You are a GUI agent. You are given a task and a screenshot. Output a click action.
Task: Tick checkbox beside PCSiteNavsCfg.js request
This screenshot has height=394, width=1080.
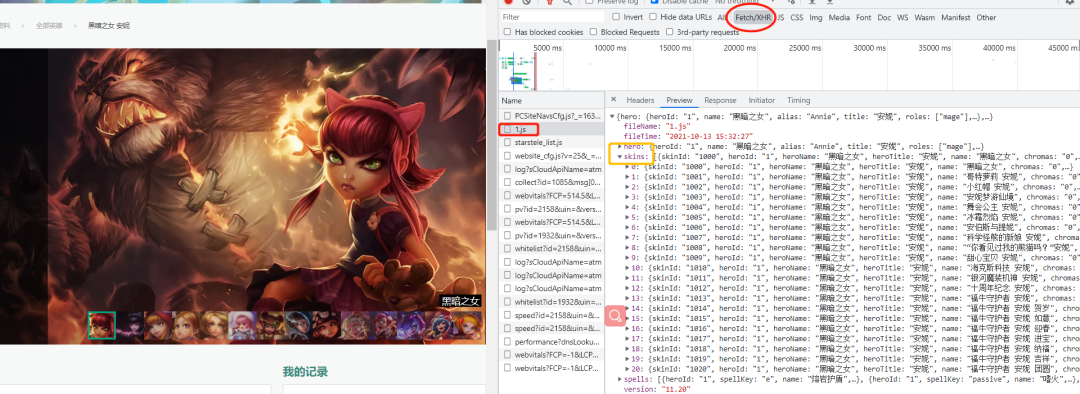coord(508,116)
